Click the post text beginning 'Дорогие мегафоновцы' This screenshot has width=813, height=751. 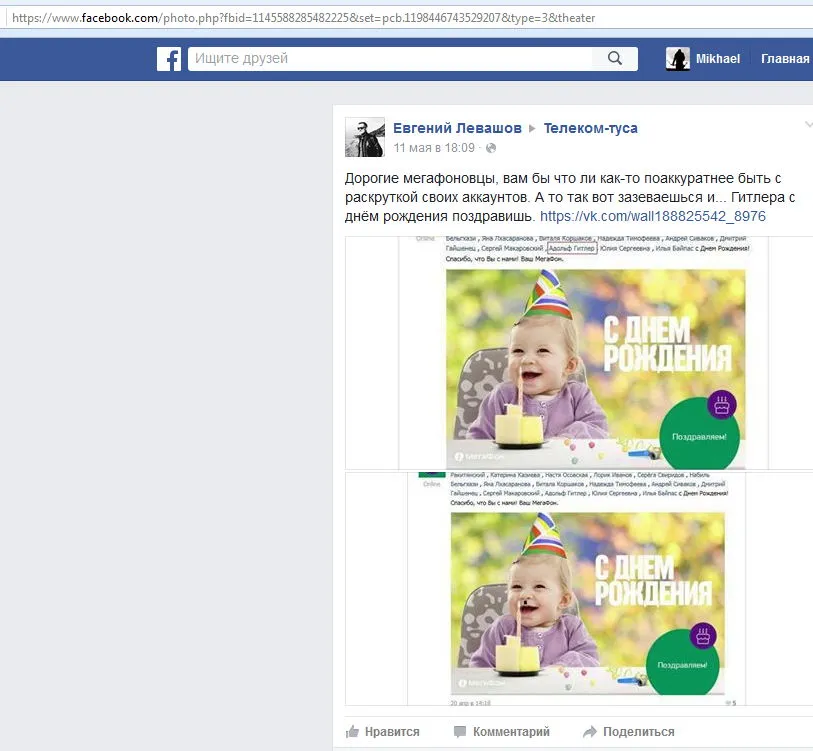click(x=570, y=197)
